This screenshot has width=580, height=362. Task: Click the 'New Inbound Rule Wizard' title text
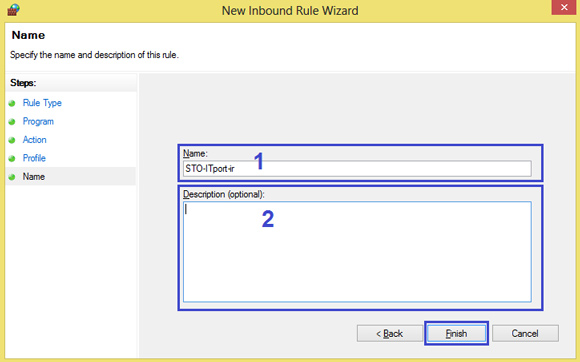click(x=290, y=10)
